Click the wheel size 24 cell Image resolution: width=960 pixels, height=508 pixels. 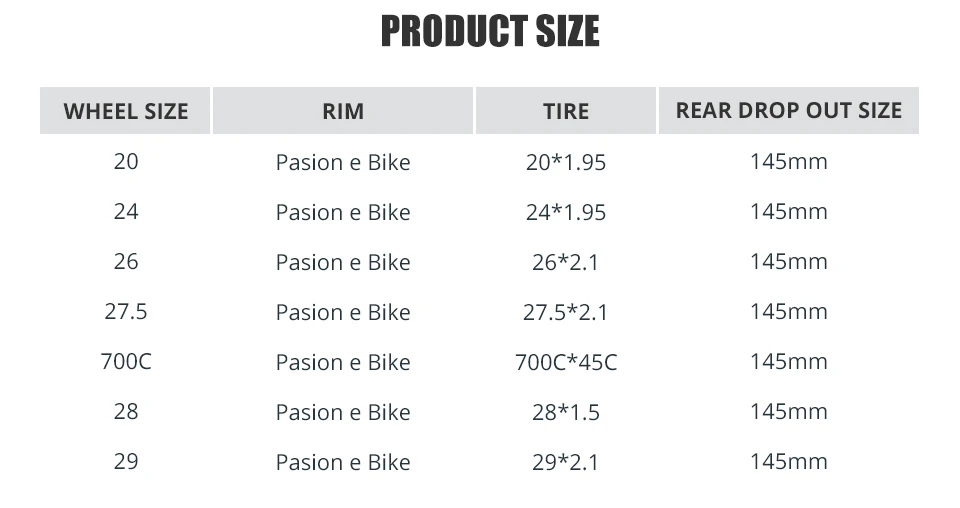(126, 211)
